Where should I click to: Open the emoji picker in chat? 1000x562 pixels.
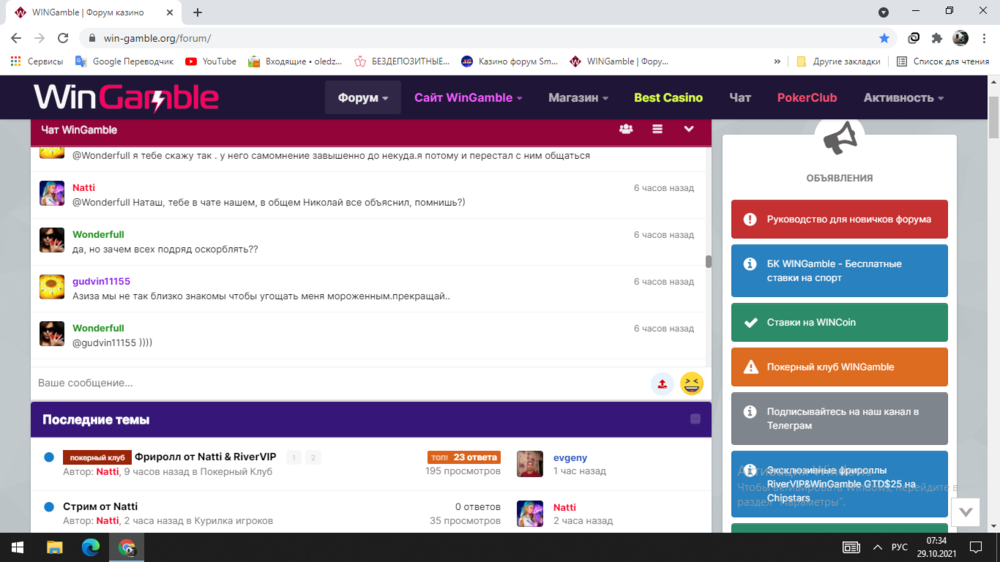pos(691,384)
